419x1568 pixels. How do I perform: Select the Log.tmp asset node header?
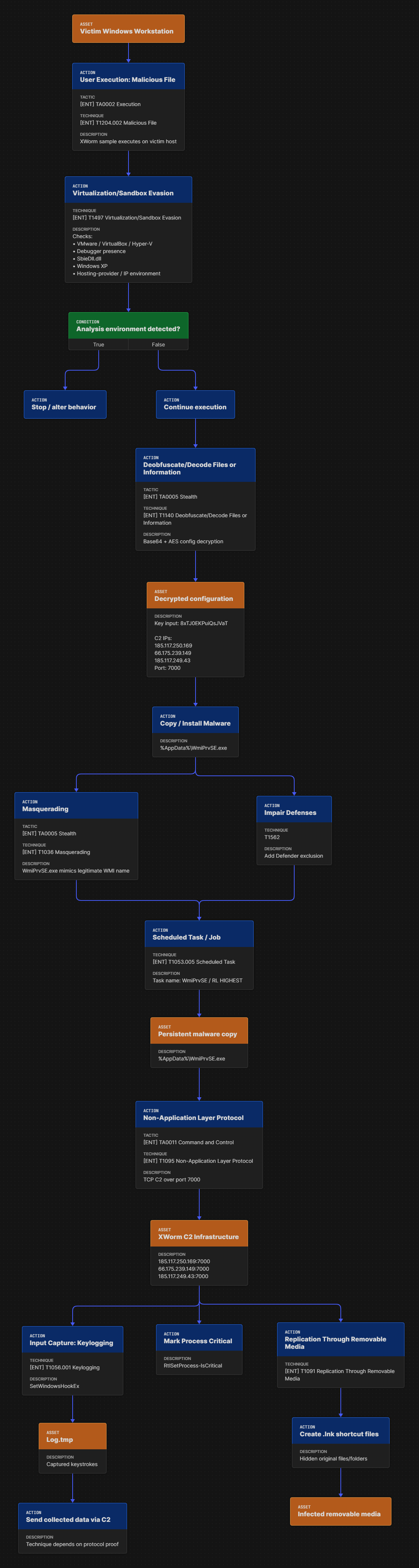point(73,1437)
